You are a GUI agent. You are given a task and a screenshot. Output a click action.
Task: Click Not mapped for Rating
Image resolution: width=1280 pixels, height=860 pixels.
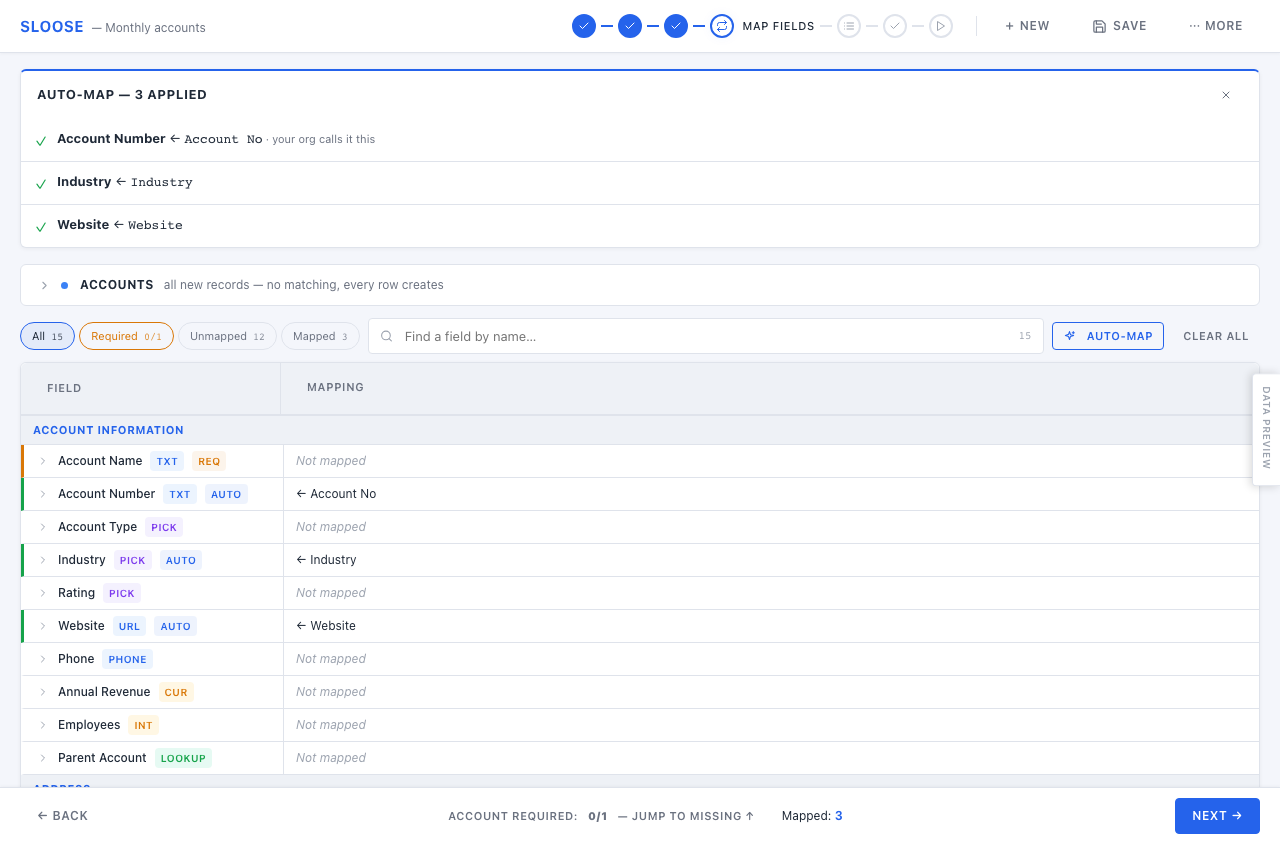[331, 593]
